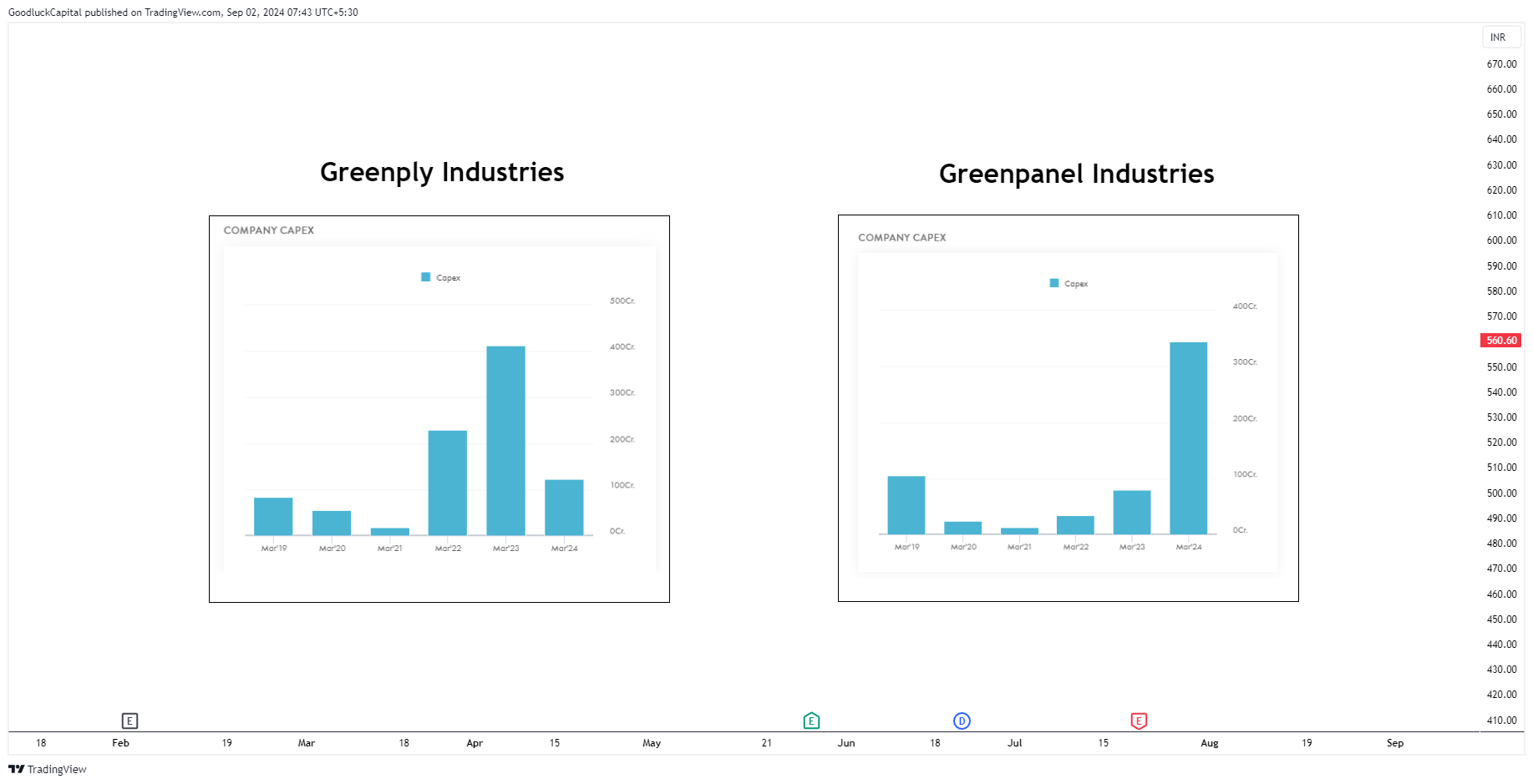
Task: Click the TradingView logo at bottom left
Action: tap(48, 769)
